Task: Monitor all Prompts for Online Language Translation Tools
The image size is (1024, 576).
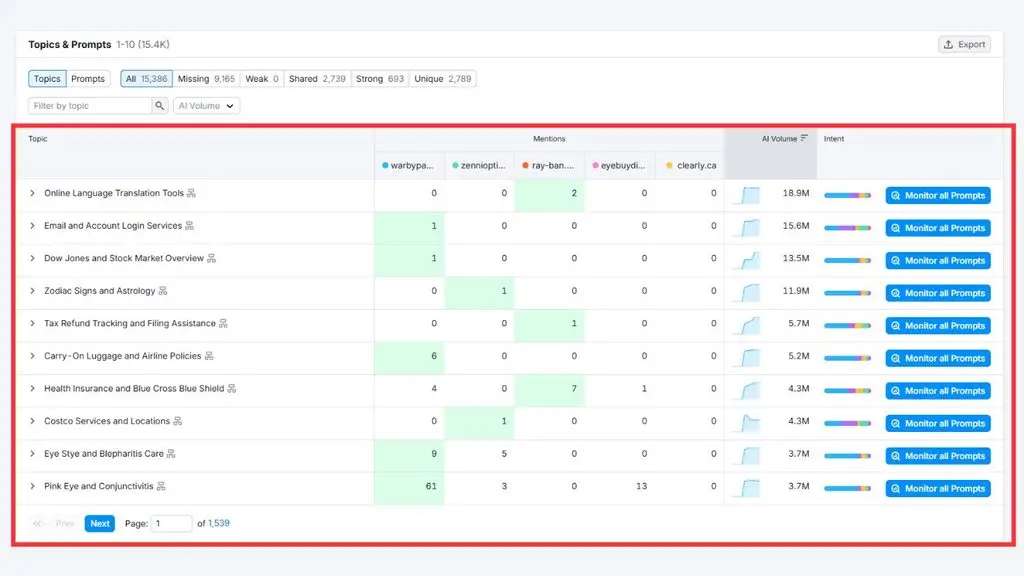Action: point(938,195)
